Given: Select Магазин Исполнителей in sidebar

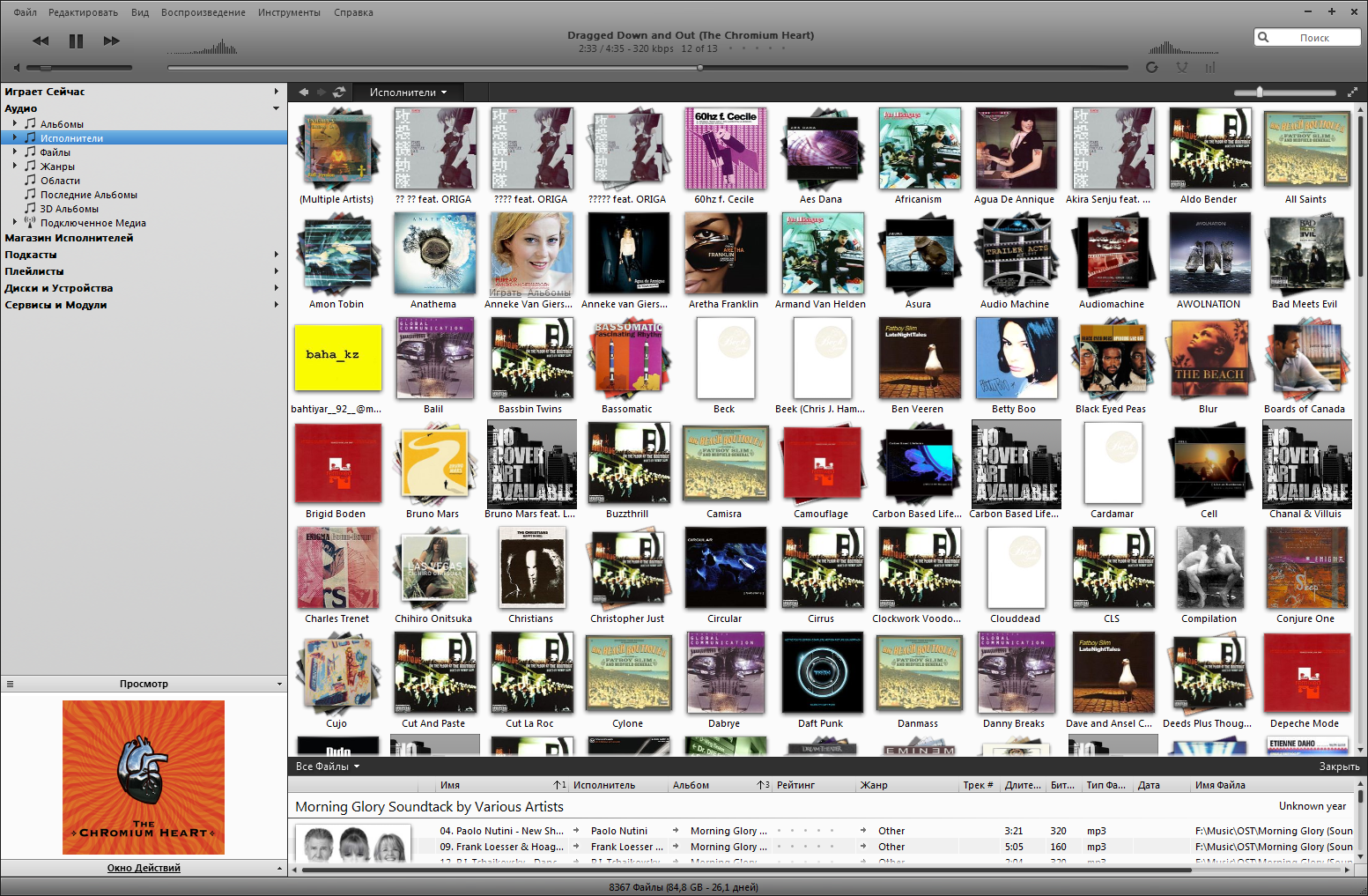Looking at the screenshot, I should click(x=70, y=238).
